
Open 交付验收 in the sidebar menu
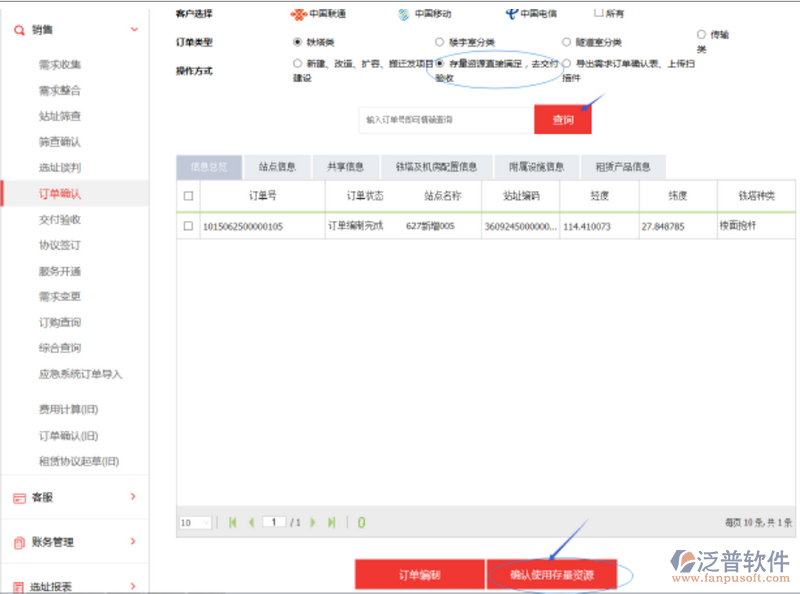60,219
